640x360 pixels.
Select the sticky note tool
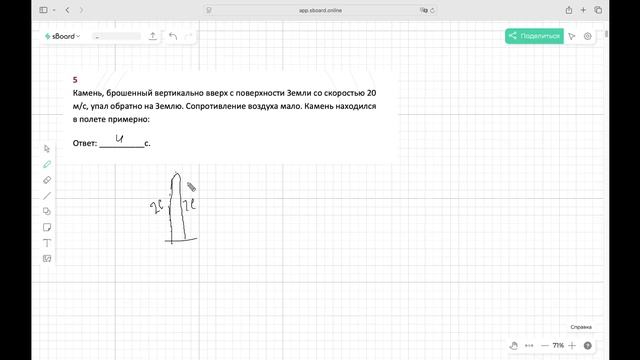click(x=47, y=227)
